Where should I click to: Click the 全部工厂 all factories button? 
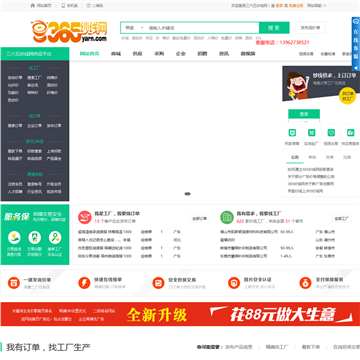[342, 219]
